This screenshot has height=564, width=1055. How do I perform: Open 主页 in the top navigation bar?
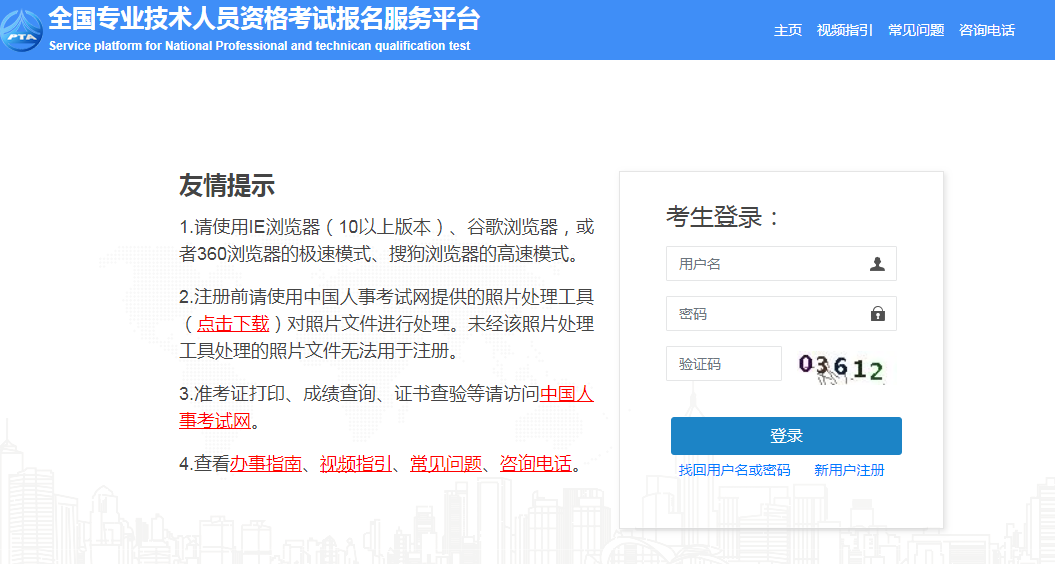point(788,30)
